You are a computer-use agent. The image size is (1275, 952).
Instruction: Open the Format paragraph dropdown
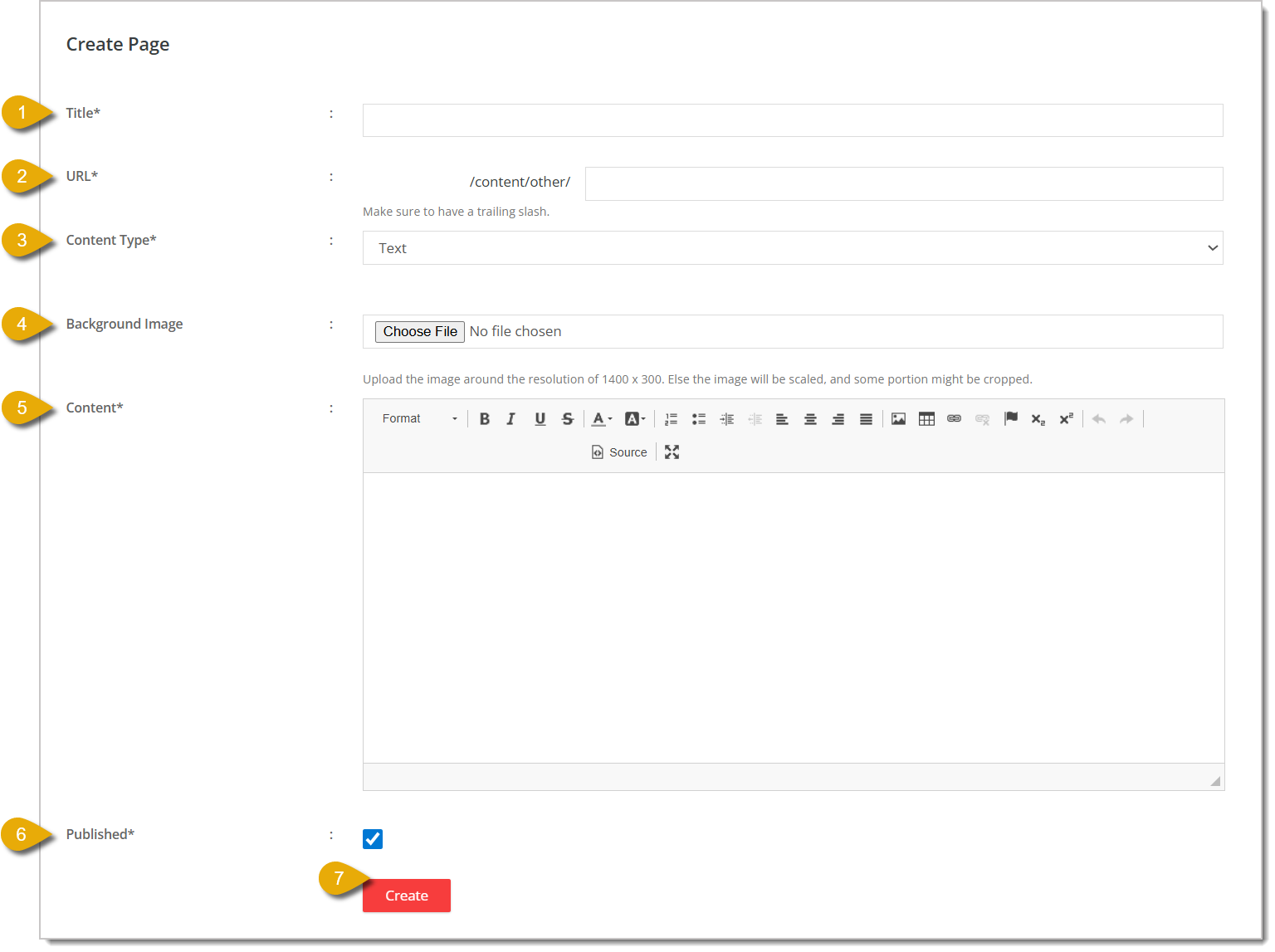419,419
